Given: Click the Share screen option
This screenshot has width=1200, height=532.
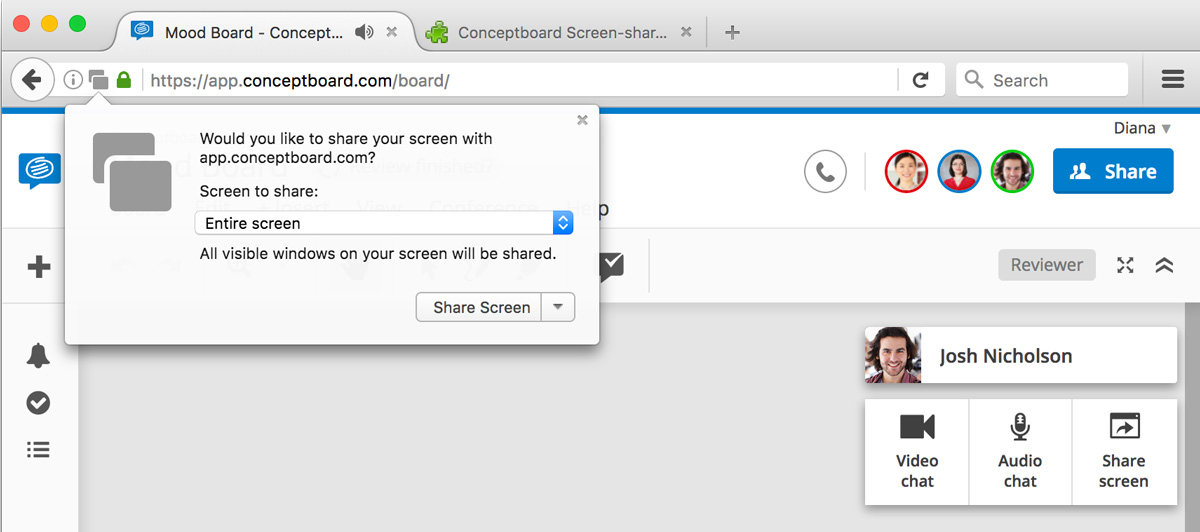Looking at the screenshot, I should pyautogui.click(x=1124, y=452).
